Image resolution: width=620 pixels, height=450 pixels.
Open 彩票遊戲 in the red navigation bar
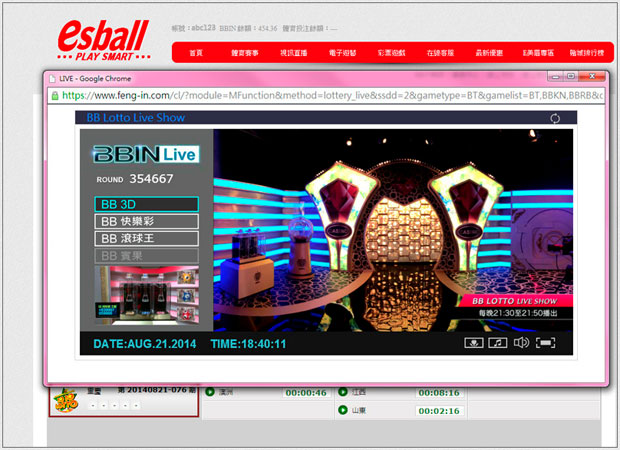point(391,53)
